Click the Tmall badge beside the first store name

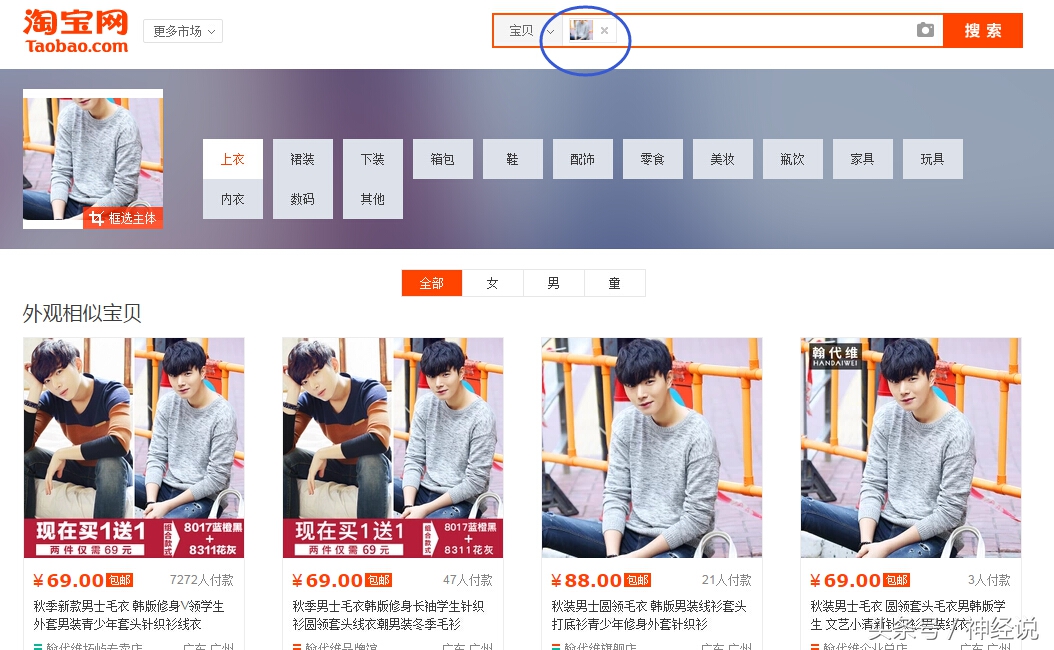pos(37,645)
